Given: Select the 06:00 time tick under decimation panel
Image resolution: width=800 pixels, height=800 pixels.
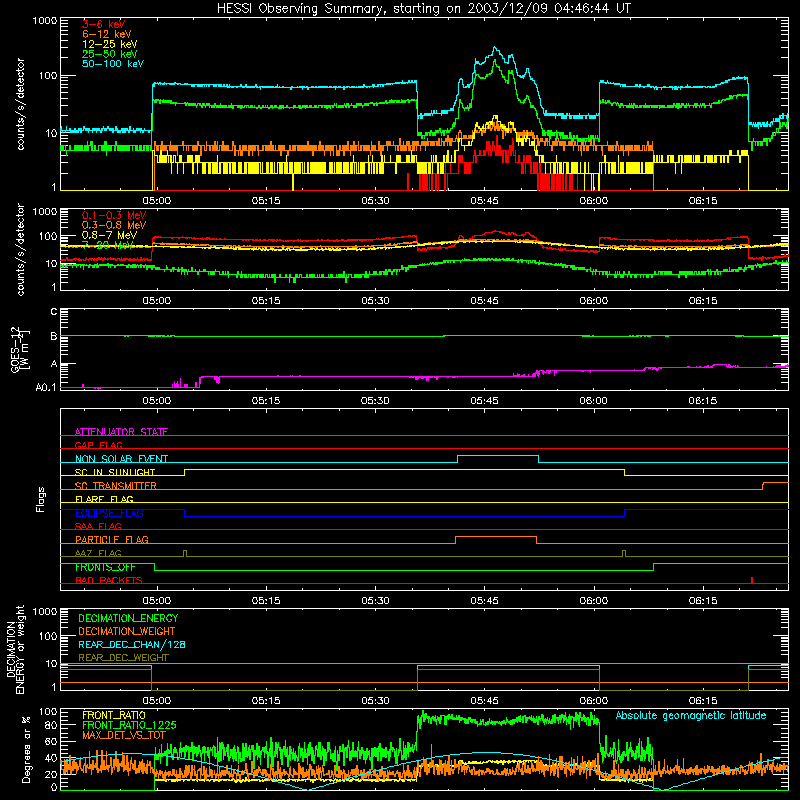Looking at the screenshot, I should click(x=593, y=701).
